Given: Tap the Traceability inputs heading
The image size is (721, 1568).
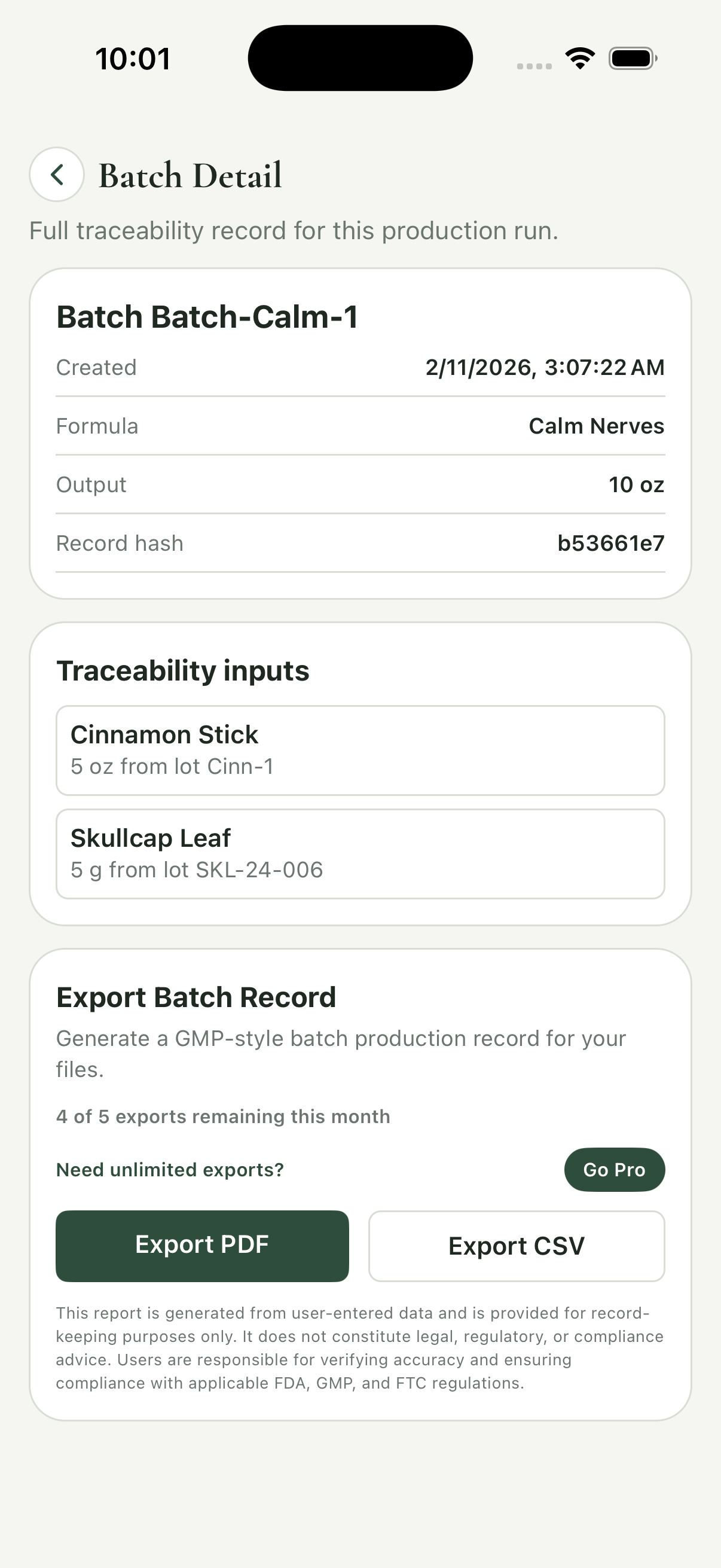Looking at the screenshot, I should click(183, 670).
